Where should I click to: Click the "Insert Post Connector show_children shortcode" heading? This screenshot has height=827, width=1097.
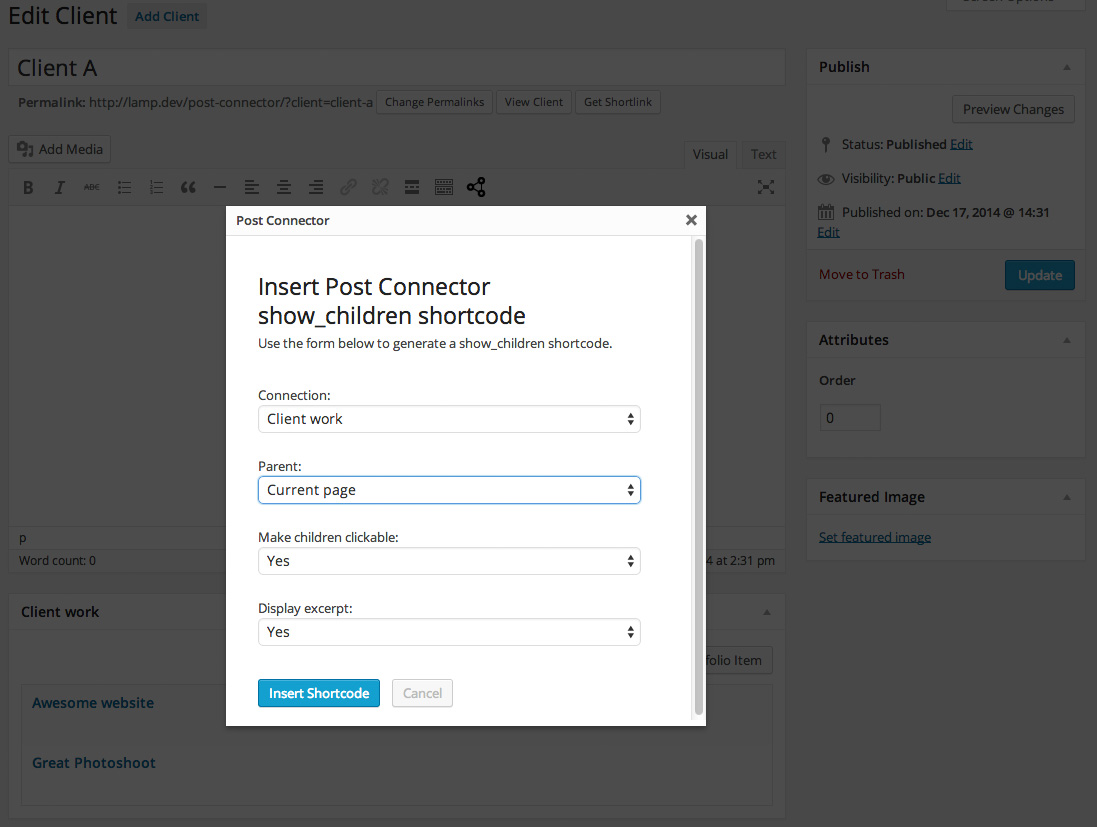pyautogui.click(x=392, y=302)
